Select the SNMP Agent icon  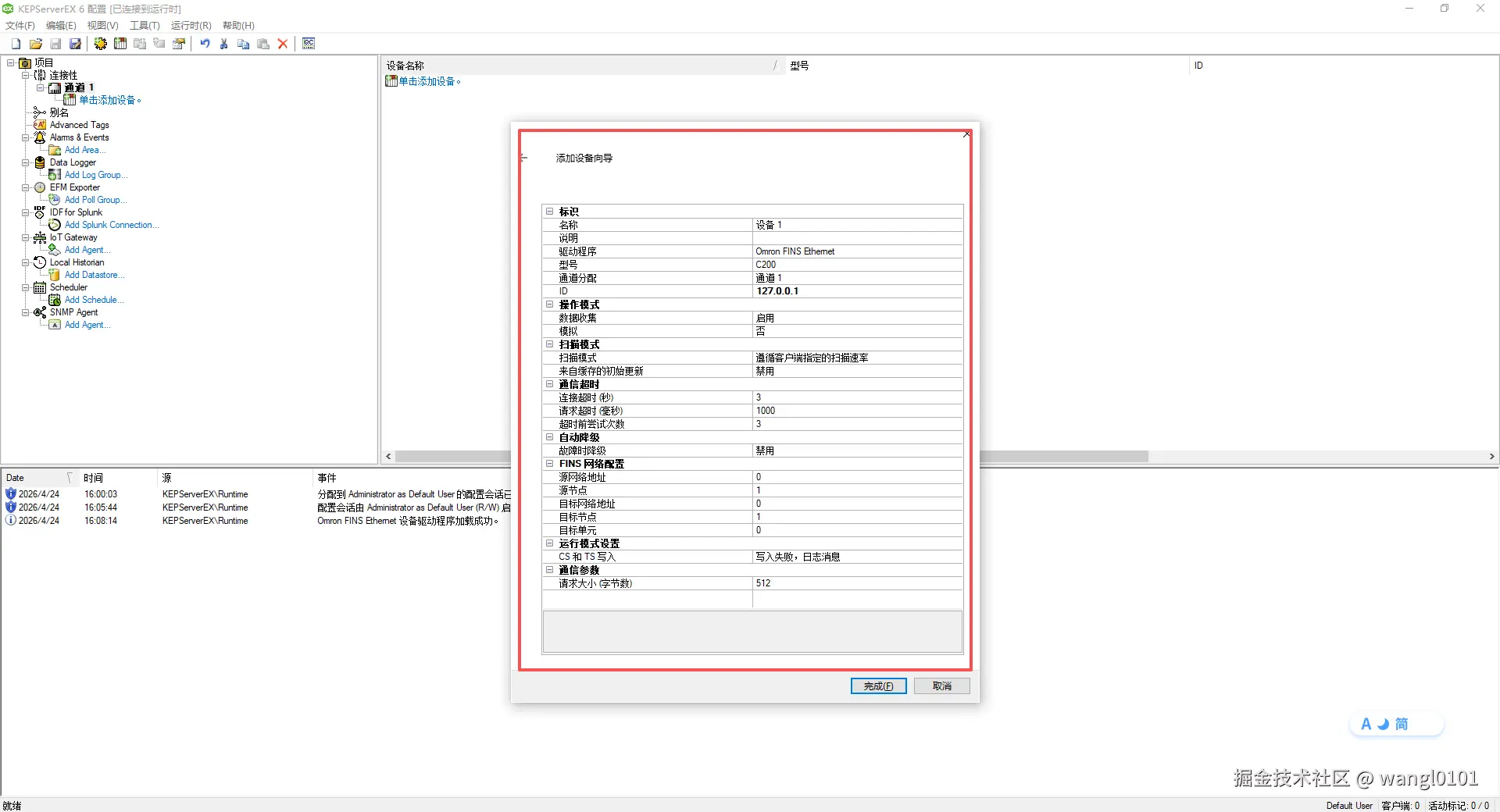pos(40,312)
